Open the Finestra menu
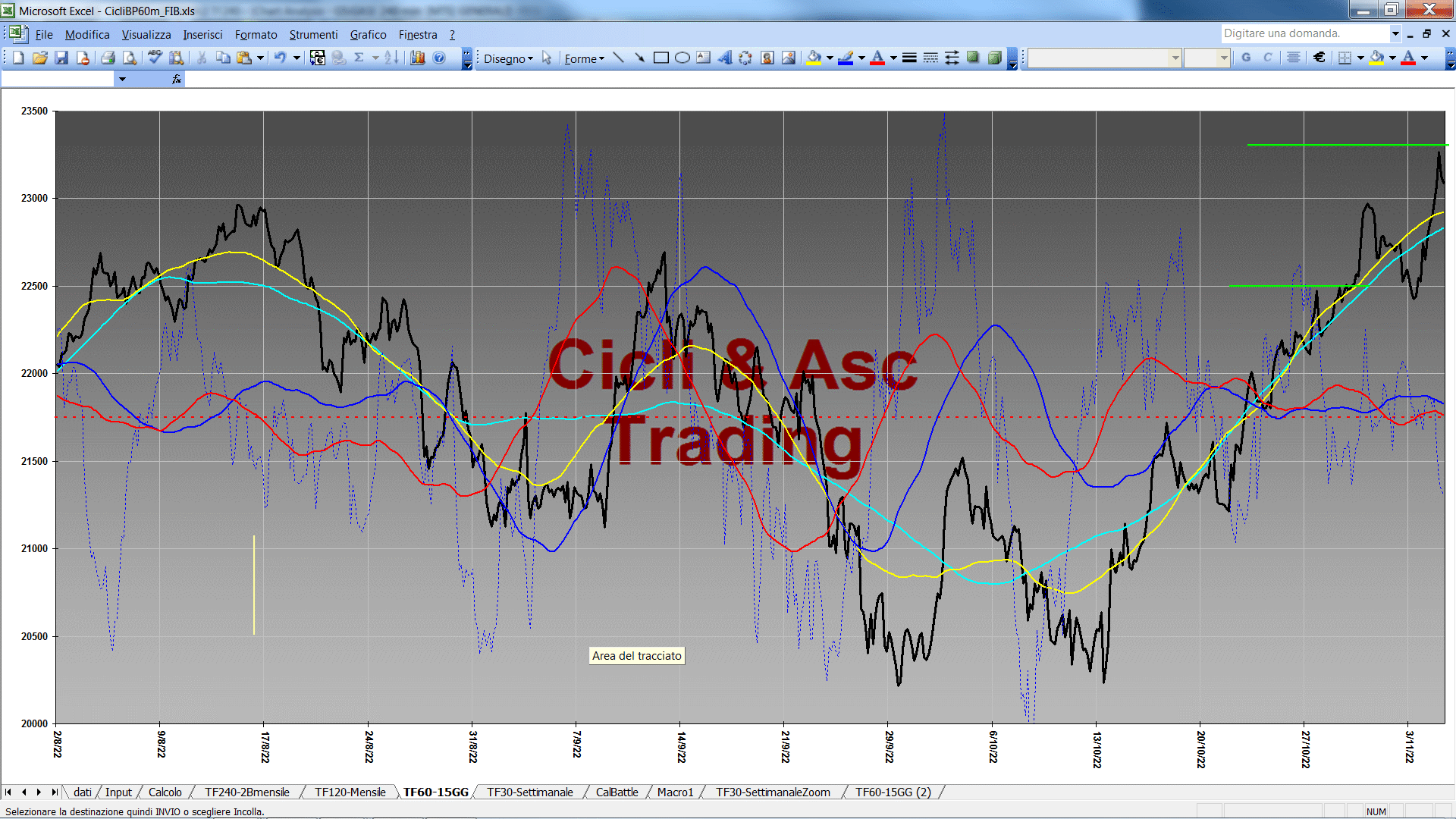The image size is (1456, 819). point(418,35)
